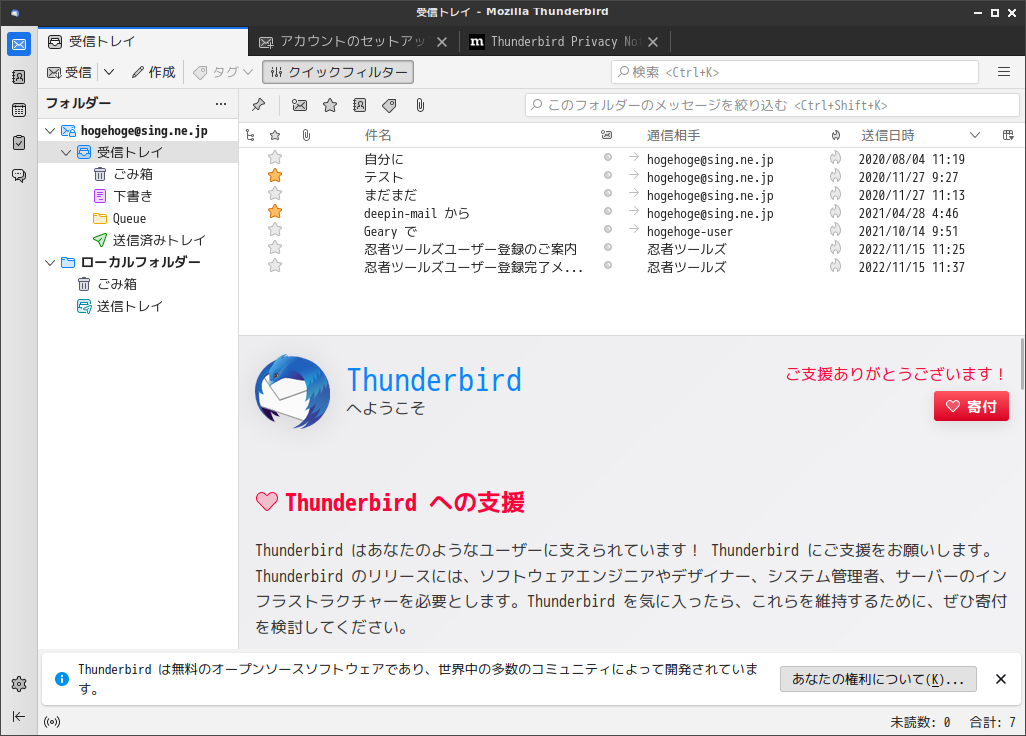
Task: Collapse the spaces toolbar
Action: (19, 716)
